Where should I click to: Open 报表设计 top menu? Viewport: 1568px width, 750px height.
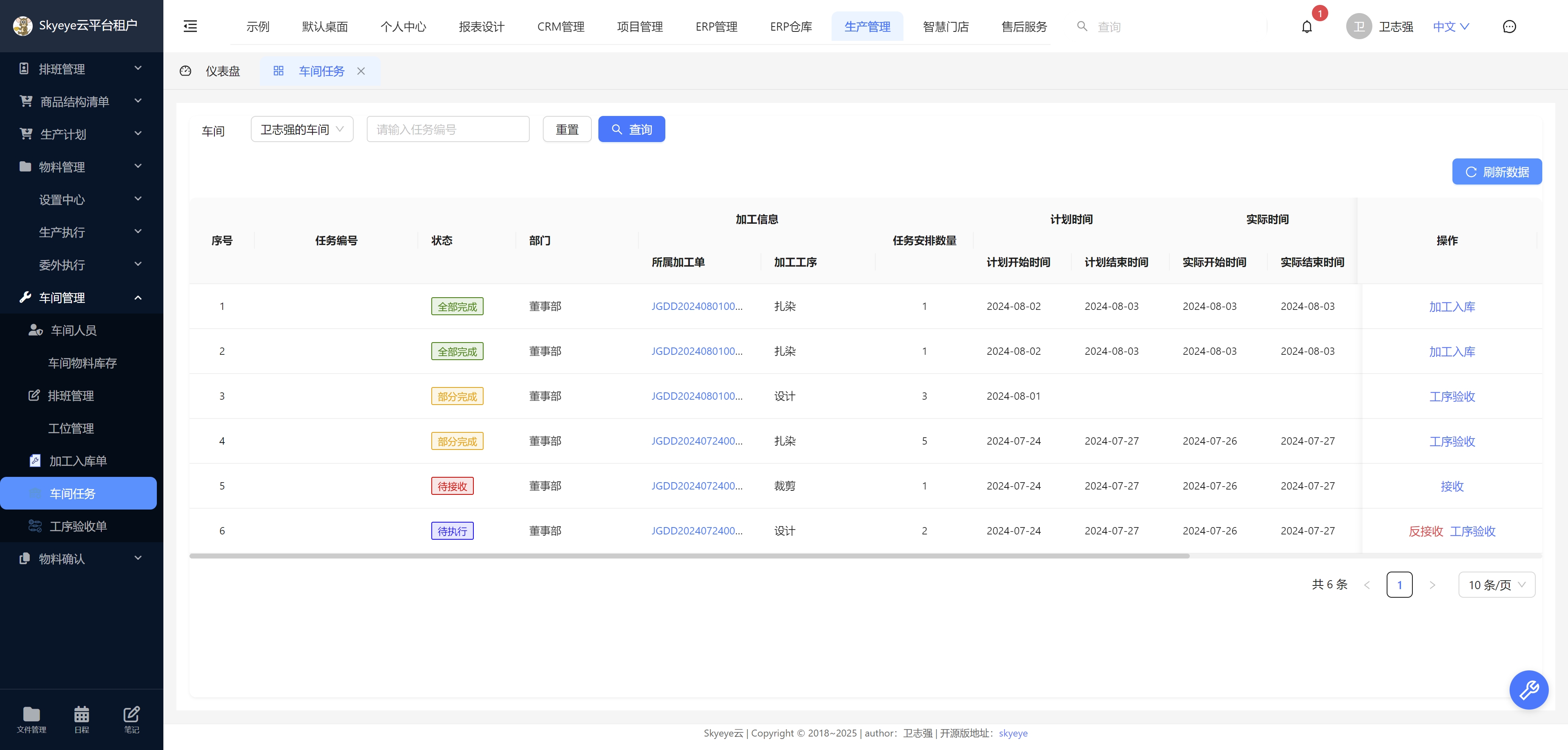coord(481,27)
